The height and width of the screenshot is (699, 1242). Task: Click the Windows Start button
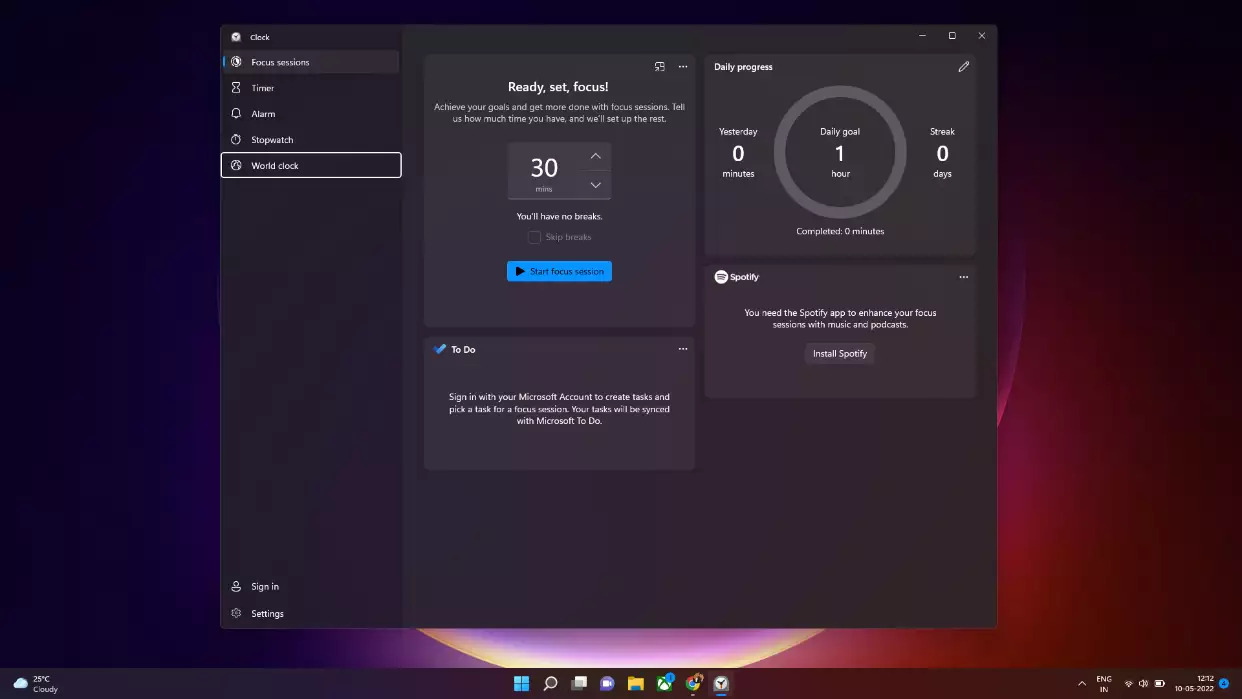tap(521, 684)
